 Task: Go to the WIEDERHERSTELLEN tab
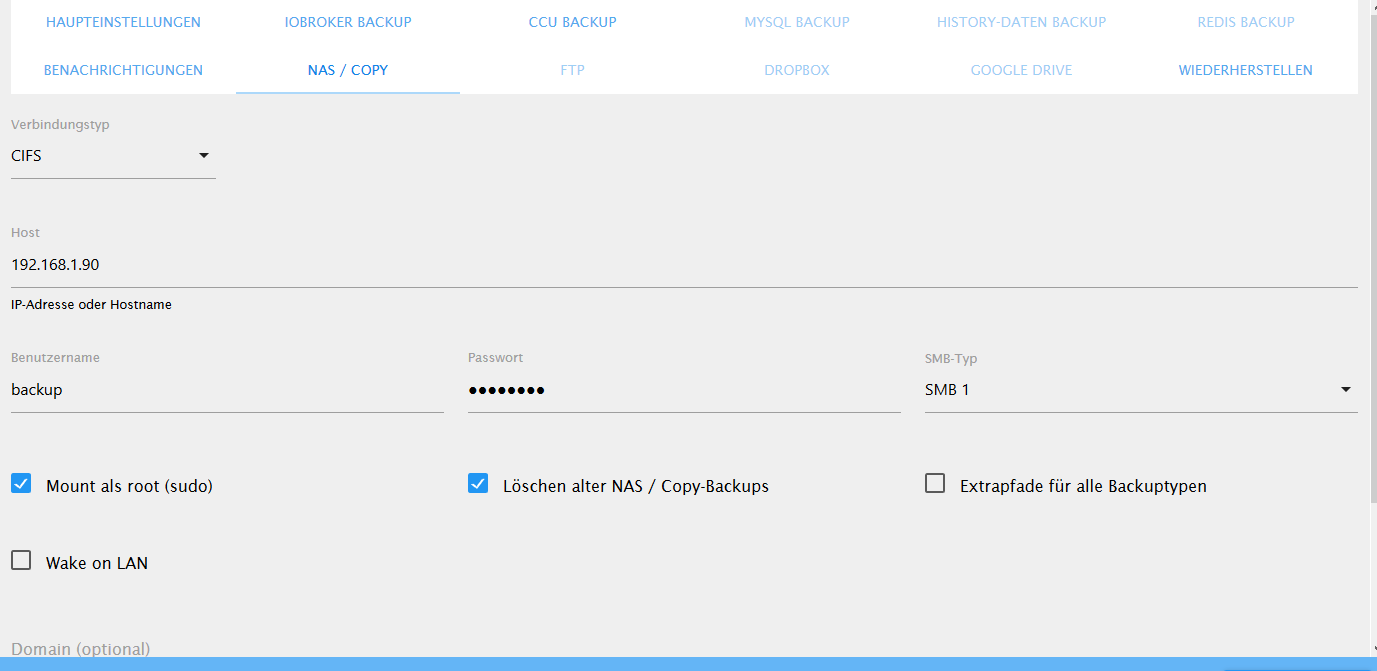pyautogui.click(x=1245, y=70)
